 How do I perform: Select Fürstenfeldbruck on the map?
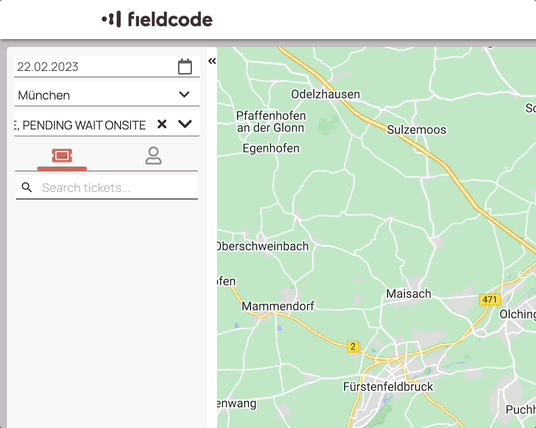[x=388, y=387]
